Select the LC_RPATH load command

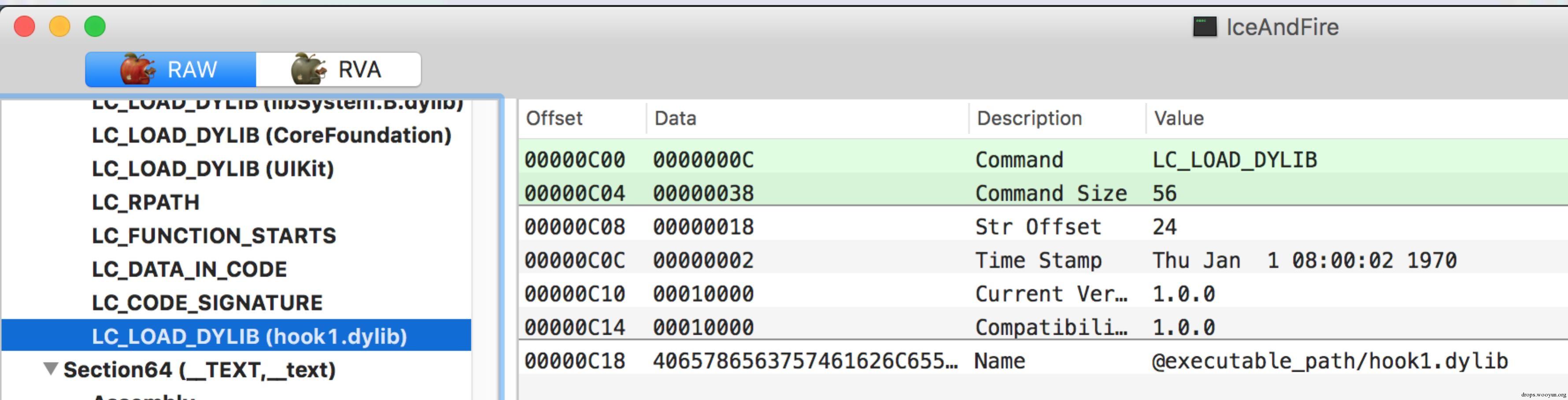coord(145,202)
